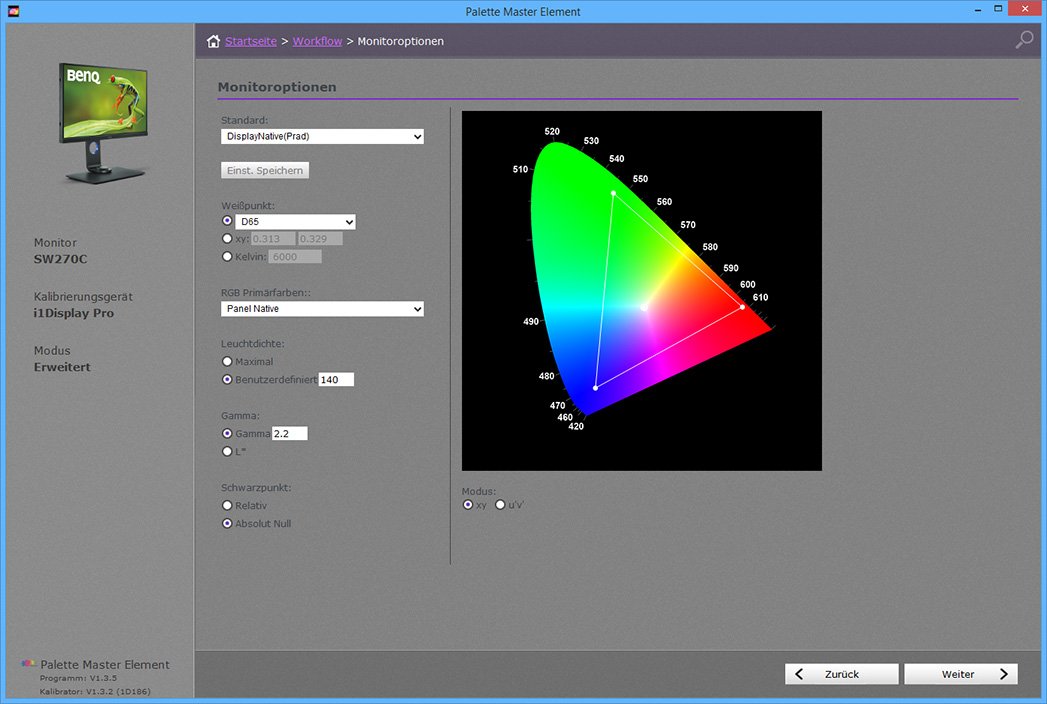This screenshot has width=1047, height=704.
Task: Click the Kalibrator: V1.3.2 (1D186) text
Action: pos(95,691)
